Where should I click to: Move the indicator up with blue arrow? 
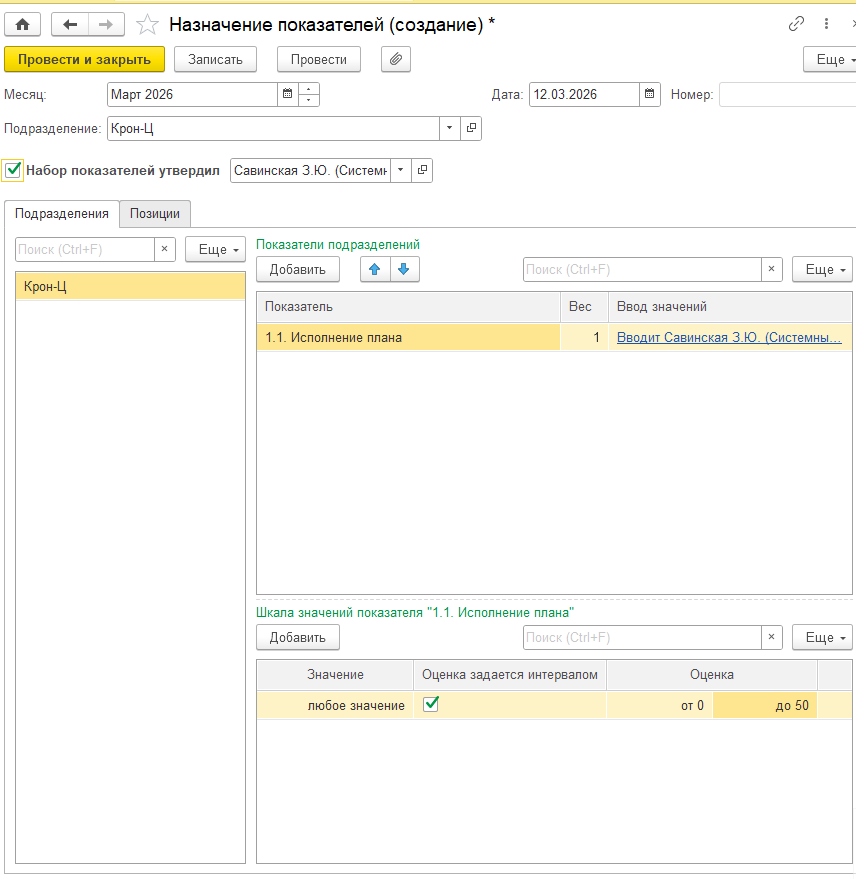pos(375,269)
